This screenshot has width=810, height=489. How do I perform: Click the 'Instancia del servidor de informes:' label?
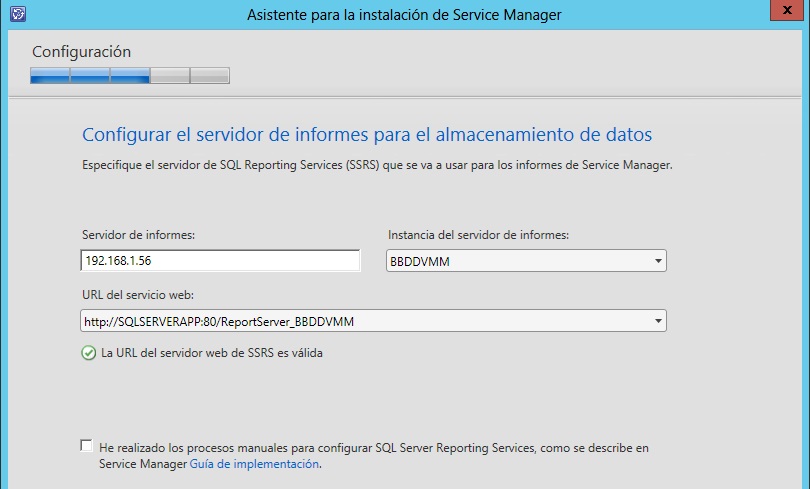(478, 234)
